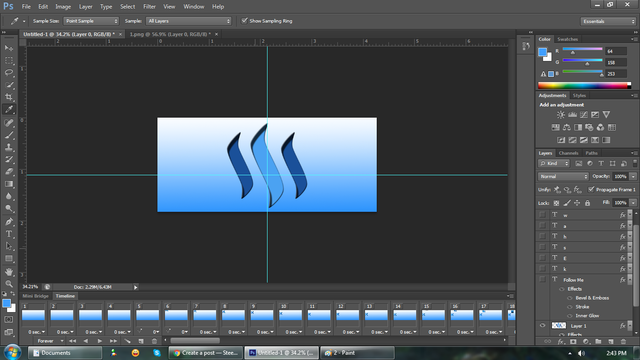The width and height of the screenshot is (640, 360).
Task: Click Brightness/Contrast adjustment icon
Action: tap(561, 115)
